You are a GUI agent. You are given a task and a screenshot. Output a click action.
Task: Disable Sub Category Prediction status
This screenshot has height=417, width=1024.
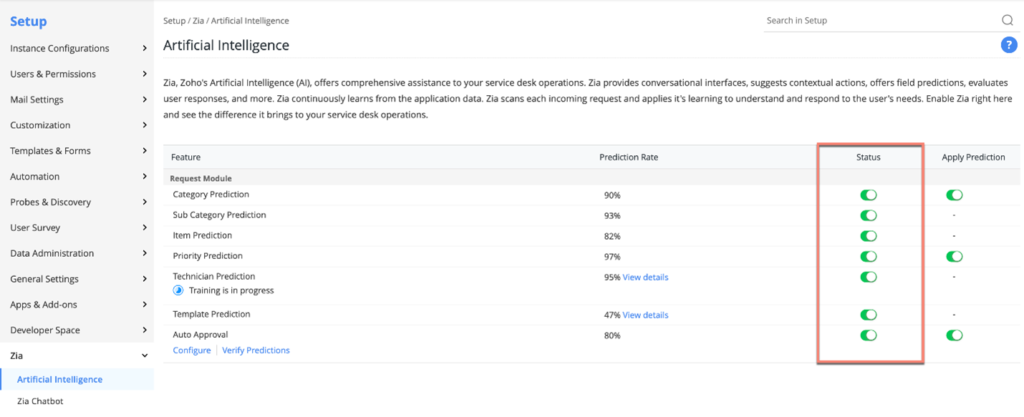[868, 215]
